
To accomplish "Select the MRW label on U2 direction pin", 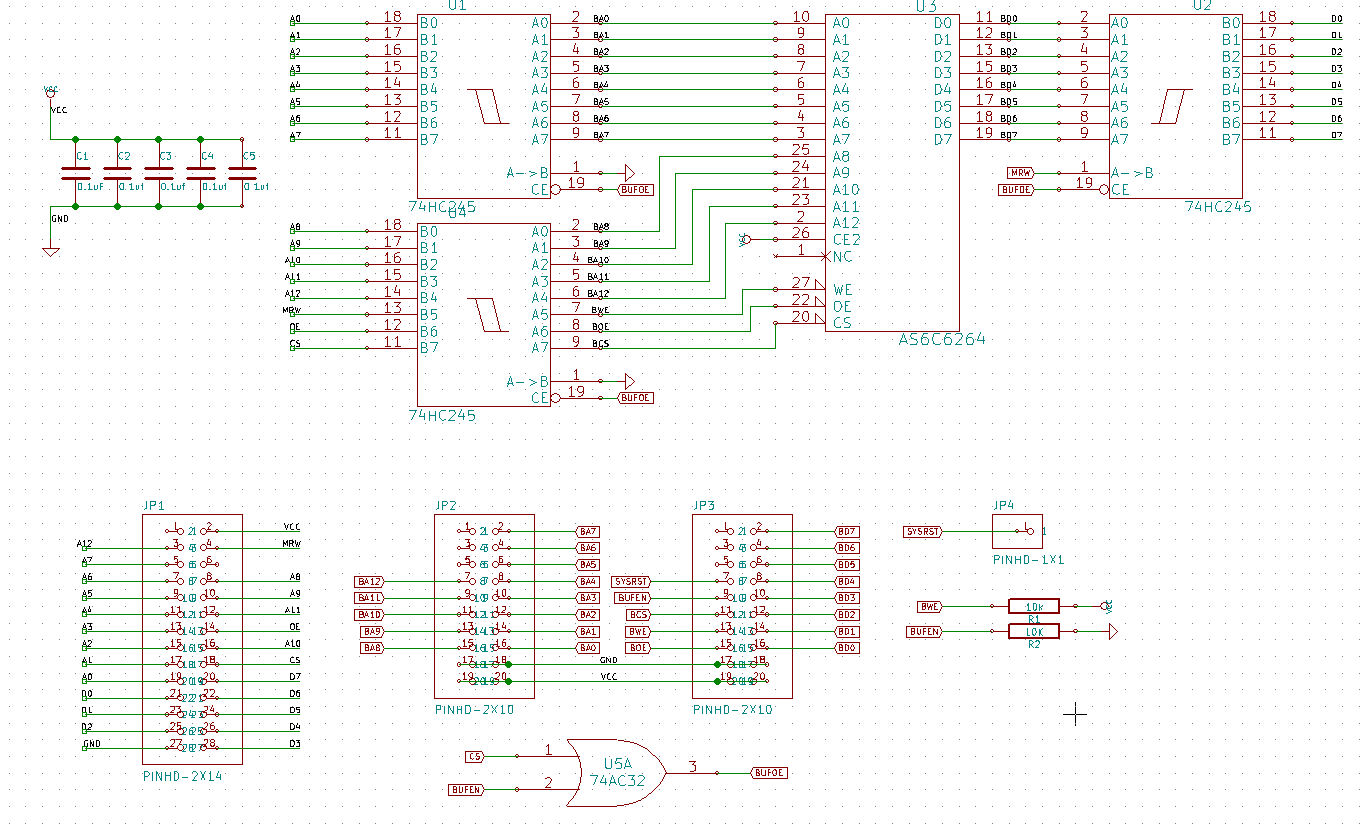I will pos(1019,173).
